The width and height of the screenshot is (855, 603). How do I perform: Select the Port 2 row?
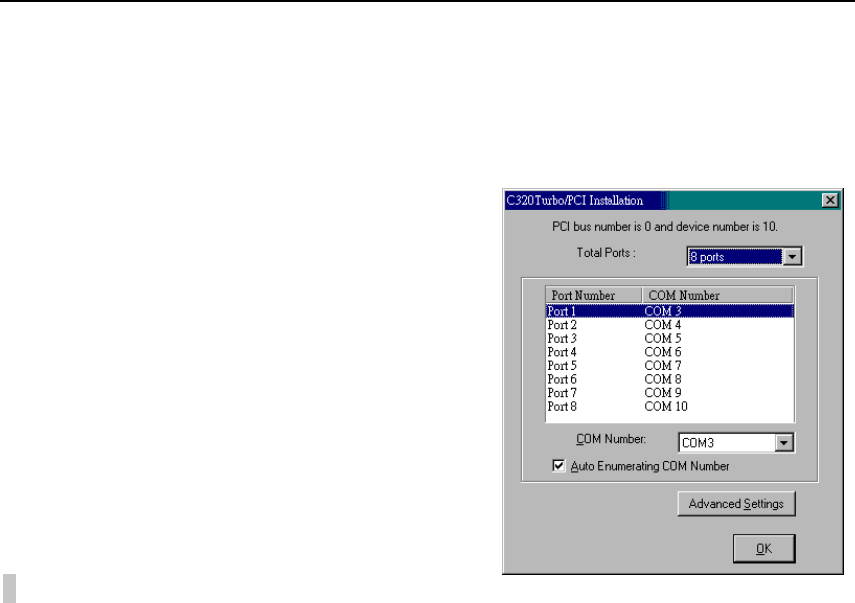670,325
